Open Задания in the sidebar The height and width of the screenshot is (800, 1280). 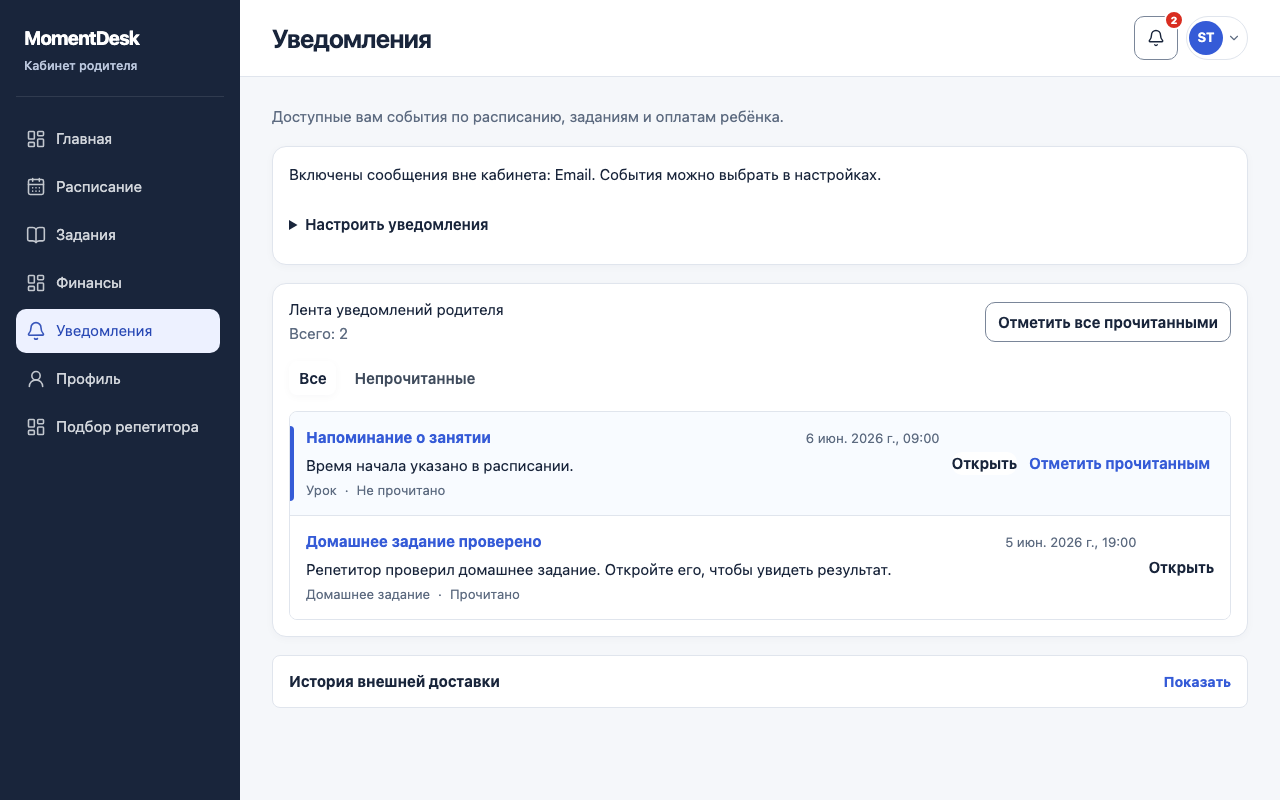(x=118, y=235)
